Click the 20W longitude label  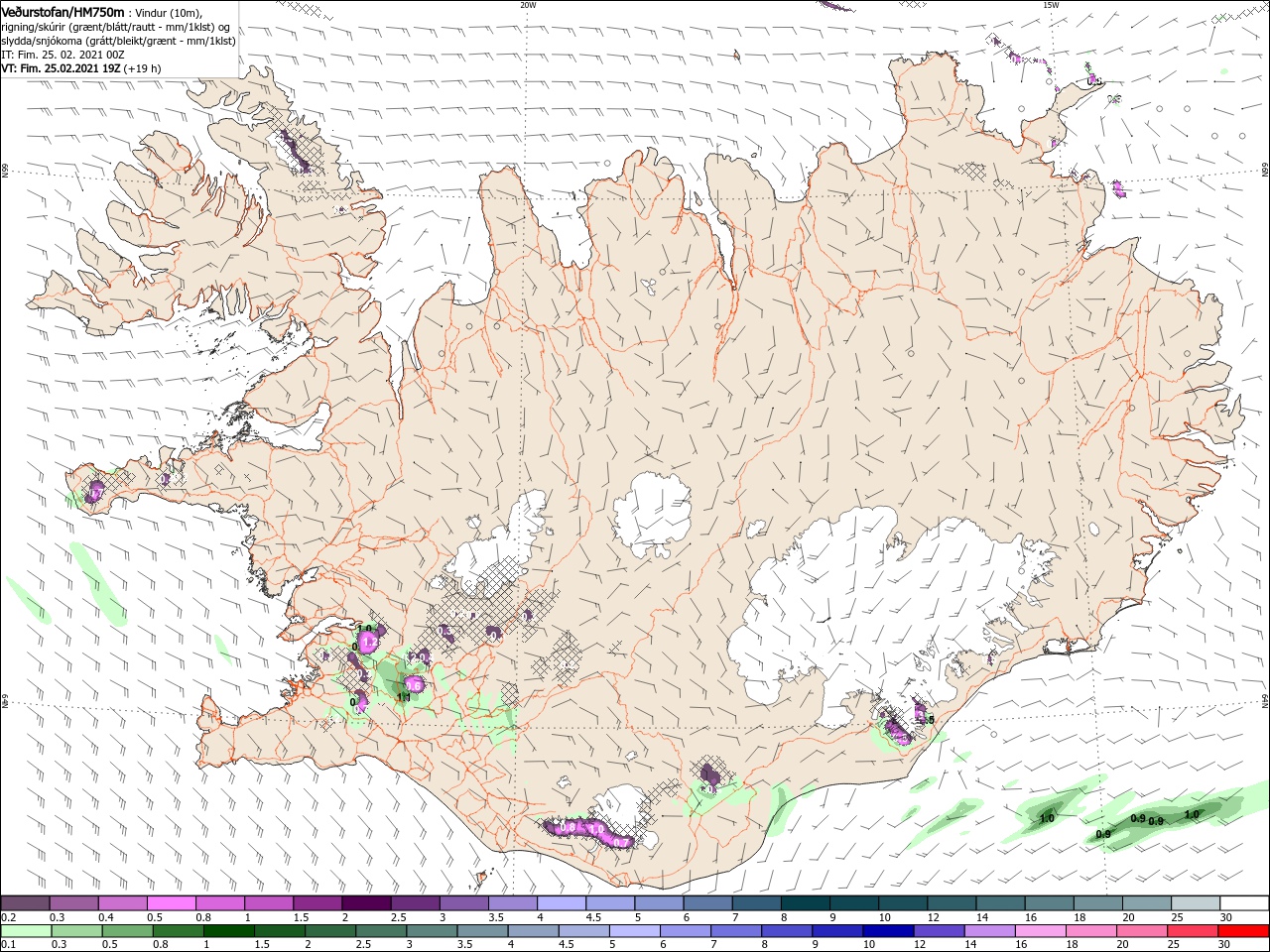[528, 5]
